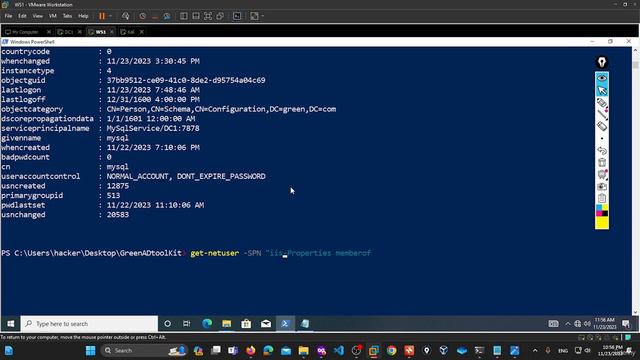The width and height of the screenshot is (640, 360).
Task: Pick the cyan color swatch
Action: coord(599,208)
